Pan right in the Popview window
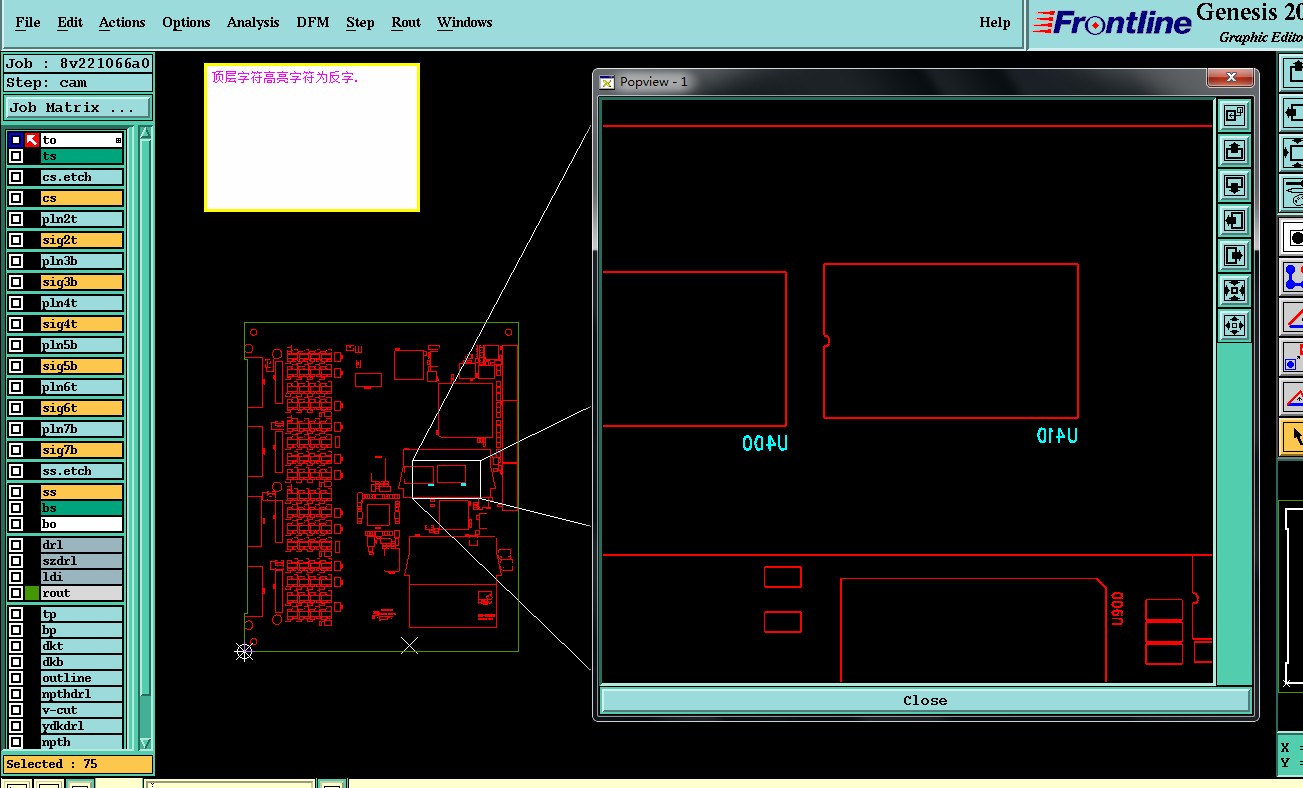This screenshot has height=788, width=1303. point(1234,255)
